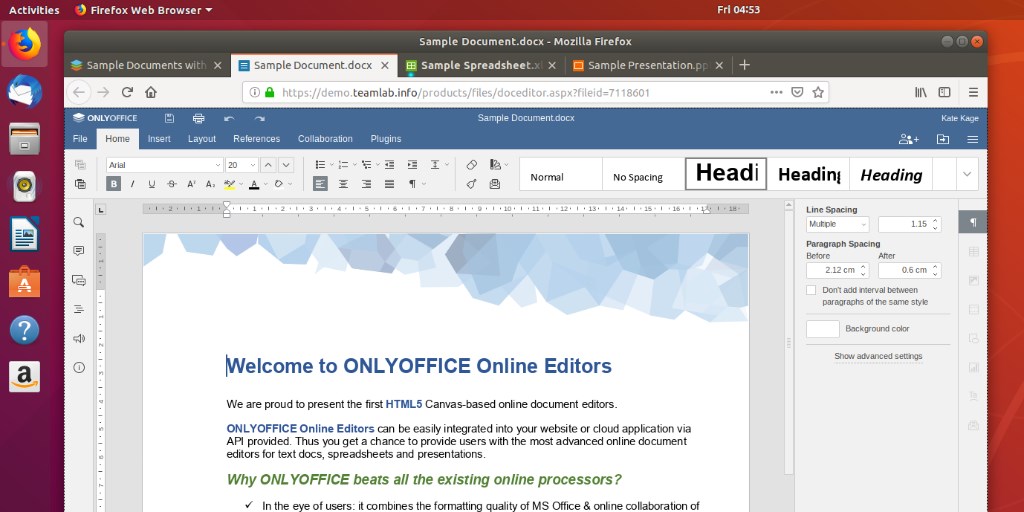
Task: Open the File tab
Action: coord(80,139)
